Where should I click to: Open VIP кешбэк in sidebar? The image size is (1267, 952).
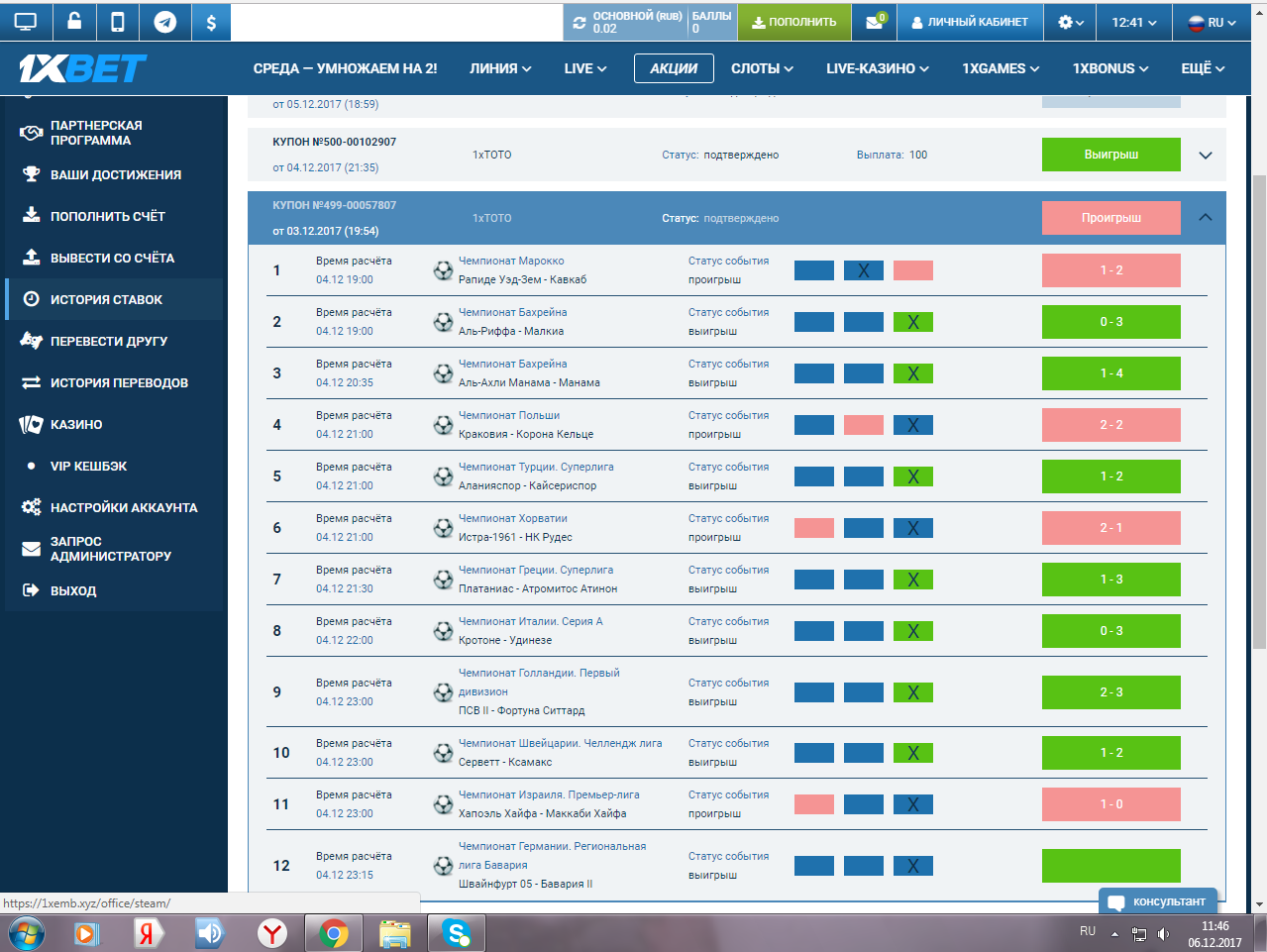click(x=88, y=466)
